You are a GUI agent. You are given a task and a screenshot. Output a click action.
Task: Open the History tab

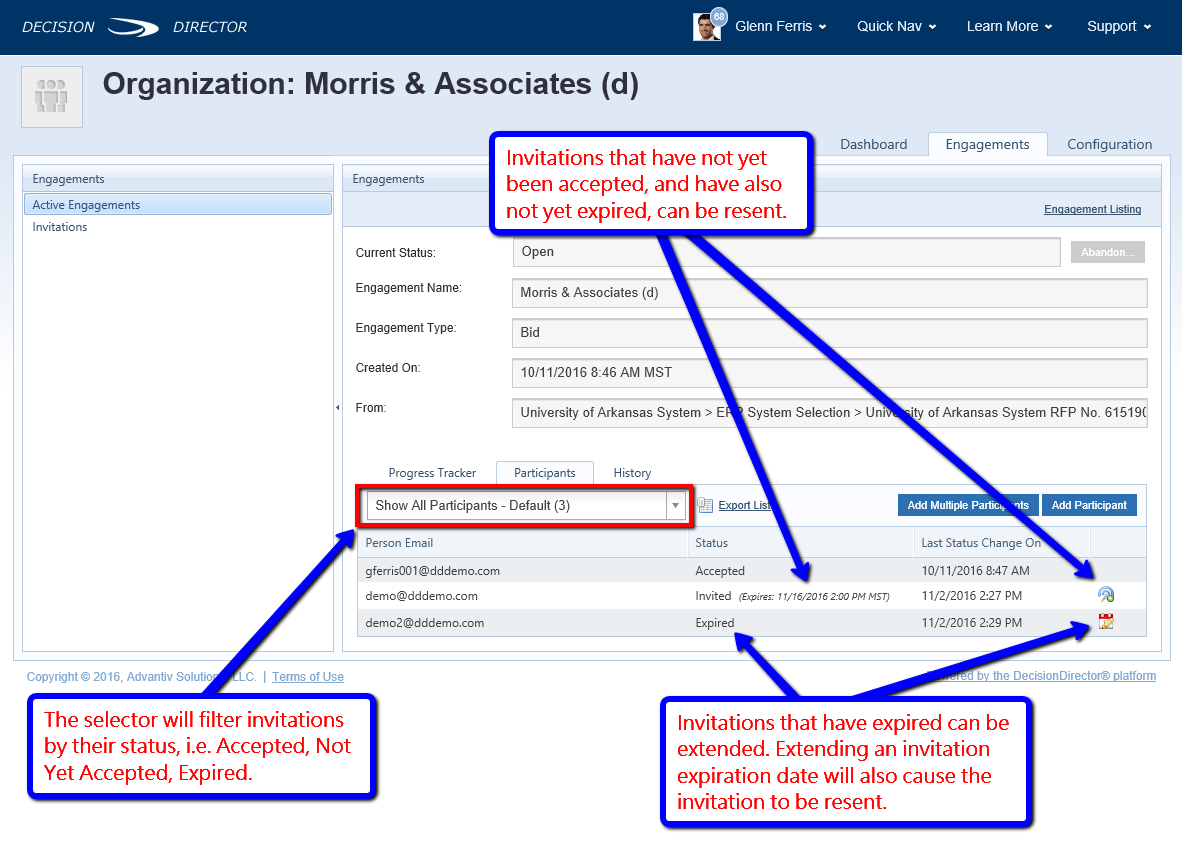[632, 473]
